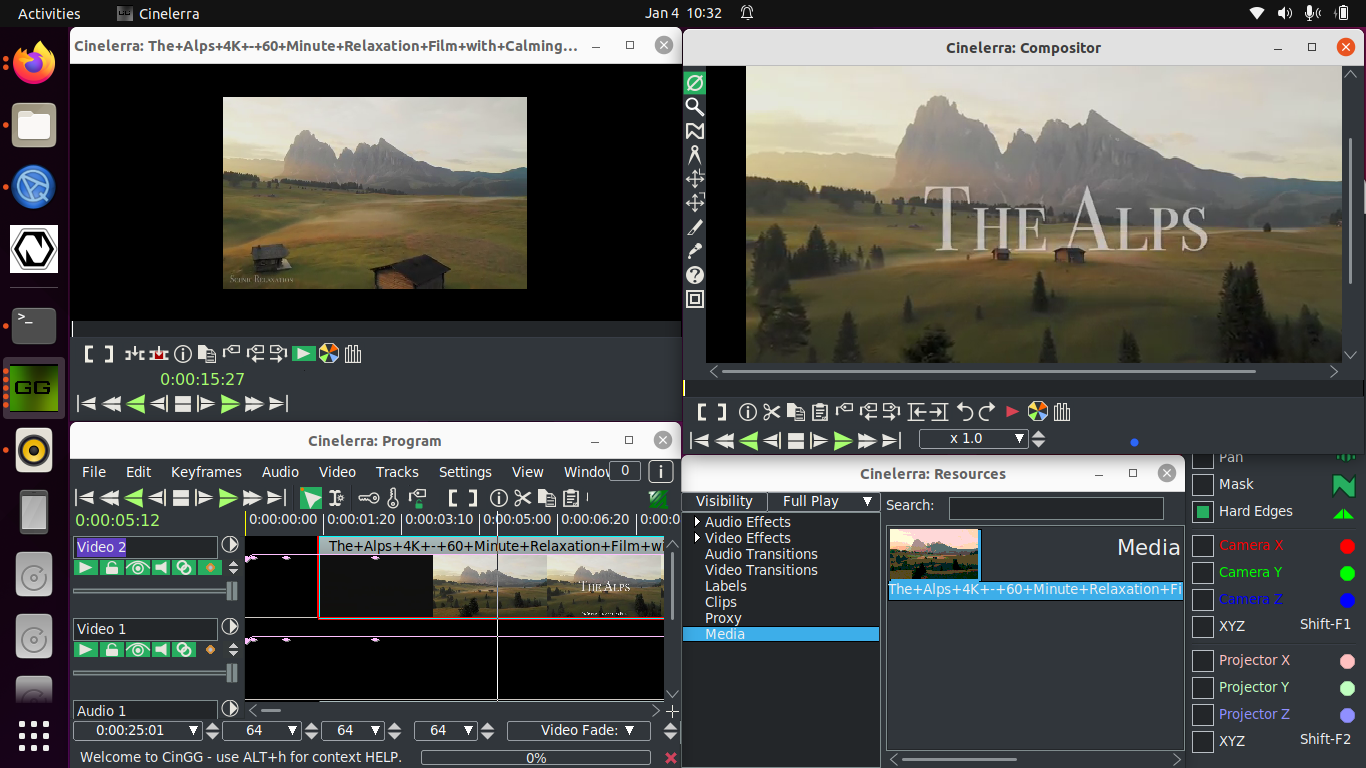Expand the Audio Effects tree folder
This screenshot has height=768, width=1366.
698,522
